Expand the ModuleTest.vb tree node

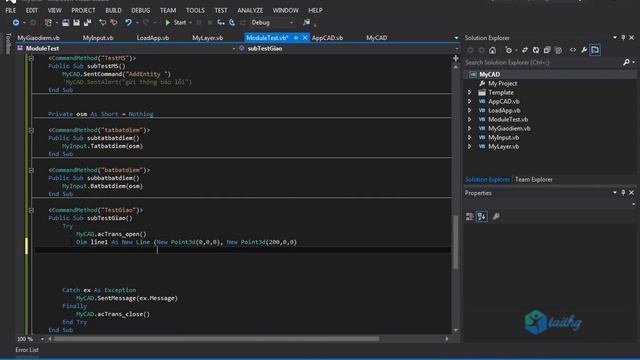pyautogui.click(x=469, y=120)
